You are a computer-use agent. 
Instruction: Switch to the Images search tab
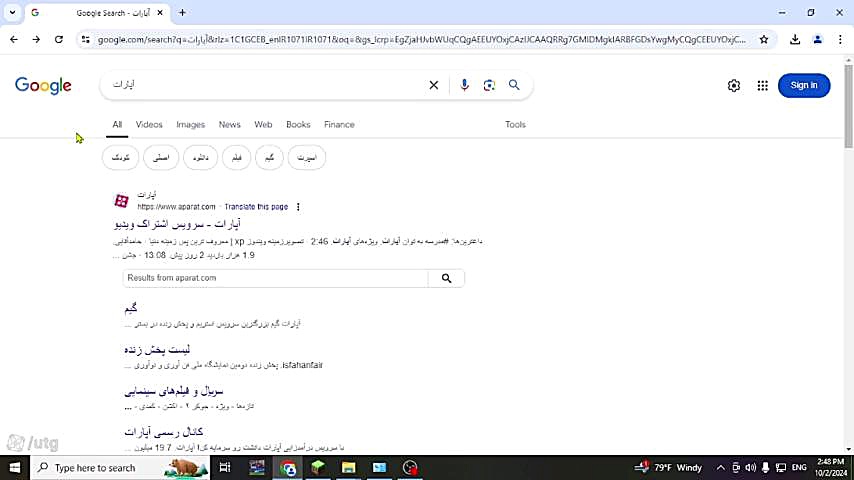point(191,125)
